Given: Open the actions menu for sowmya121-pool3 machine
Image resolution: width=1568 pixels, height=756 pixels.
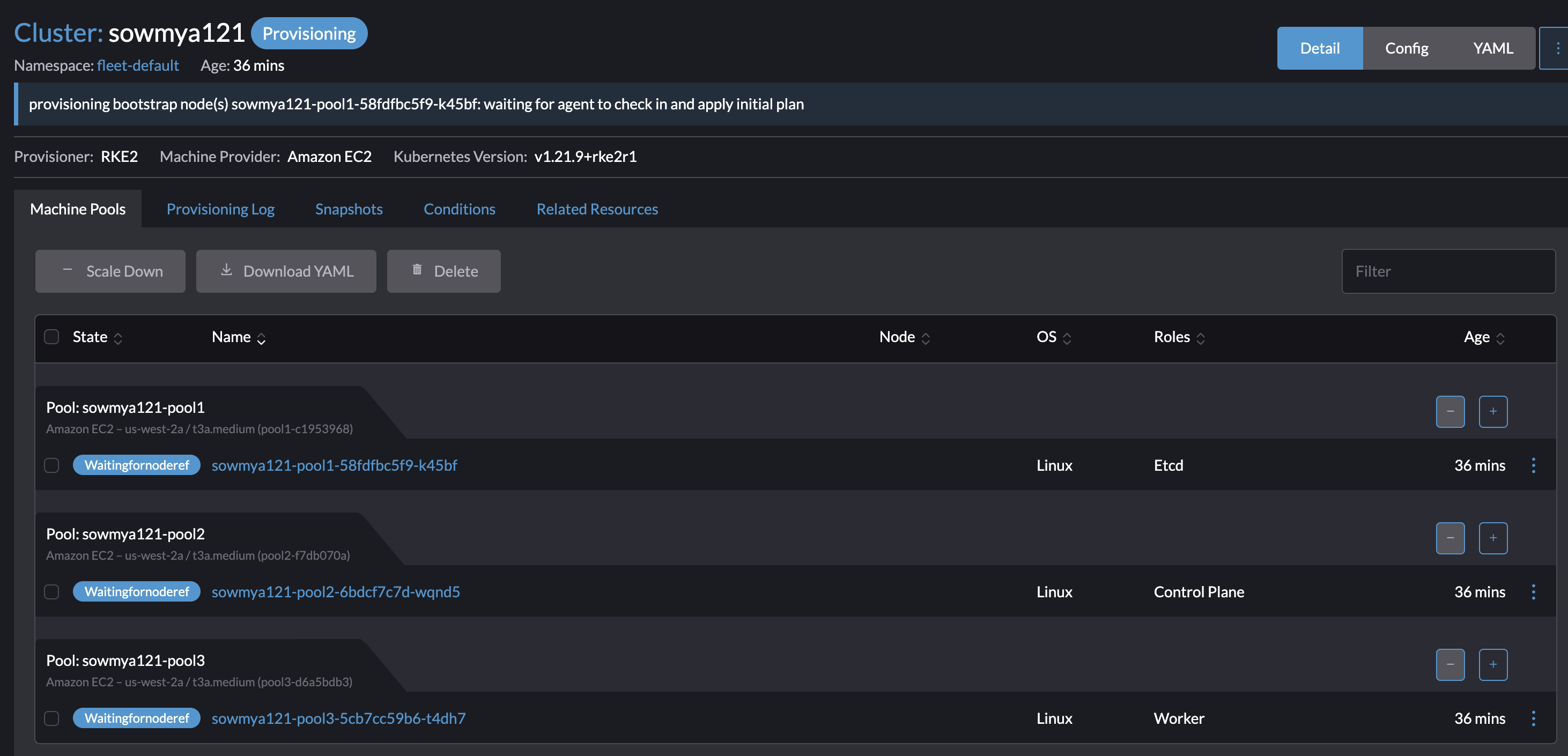Looking at the screenshot, I should click(1535, 718).
